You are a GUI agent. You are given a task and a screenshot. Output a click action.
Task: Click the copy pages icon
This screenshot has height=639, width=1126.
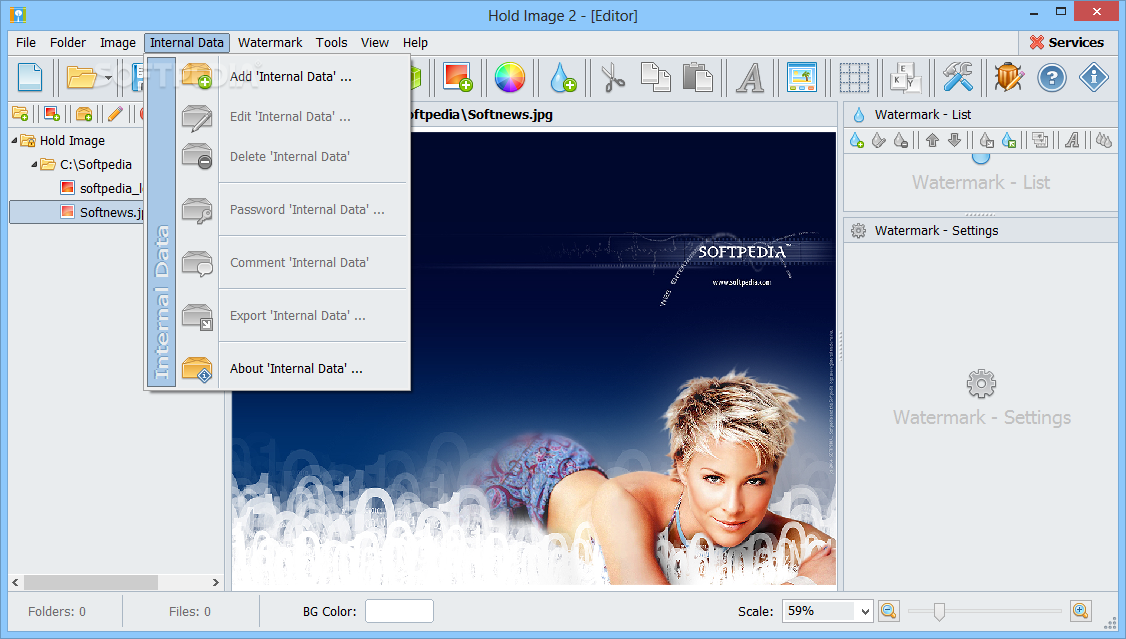tap(655, 78)
